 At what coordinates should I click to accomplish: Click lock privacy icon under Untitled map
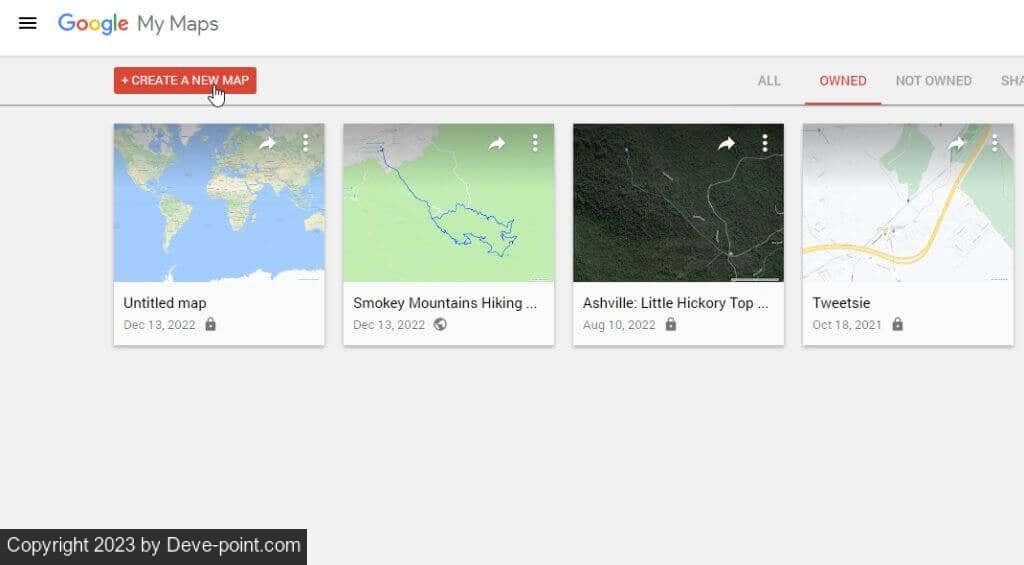pos(210,325)
